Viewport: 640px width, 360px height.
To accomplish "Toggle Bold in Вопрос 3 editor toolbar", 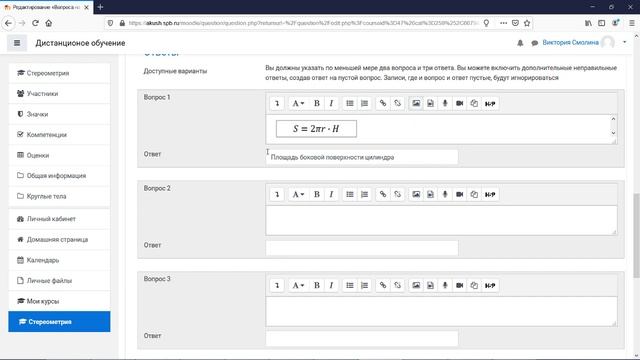I will pos(316,286).
